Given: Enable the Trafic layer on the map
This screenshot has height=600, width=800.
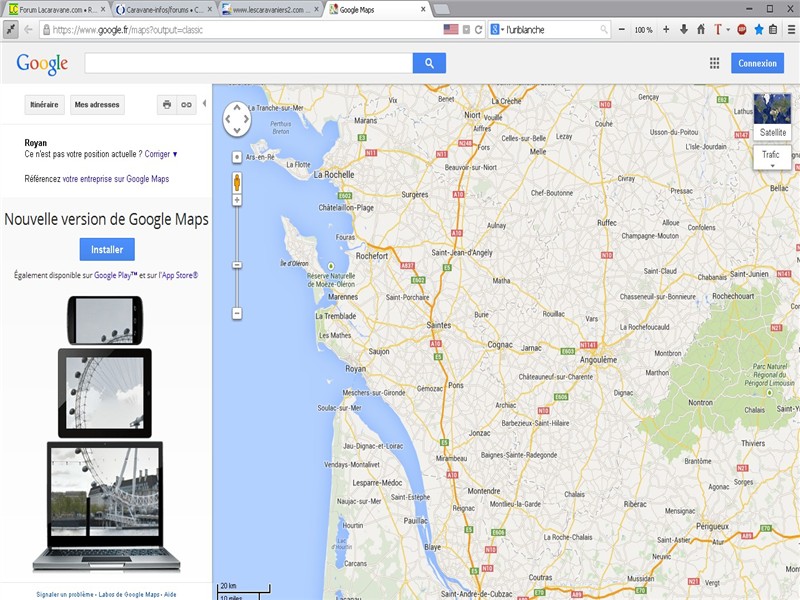Looking at the screenshot, I should pos(769,154).
